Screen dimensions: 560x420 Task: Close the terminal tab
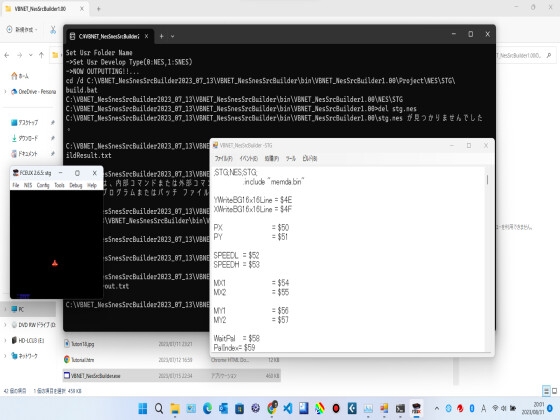146,36
